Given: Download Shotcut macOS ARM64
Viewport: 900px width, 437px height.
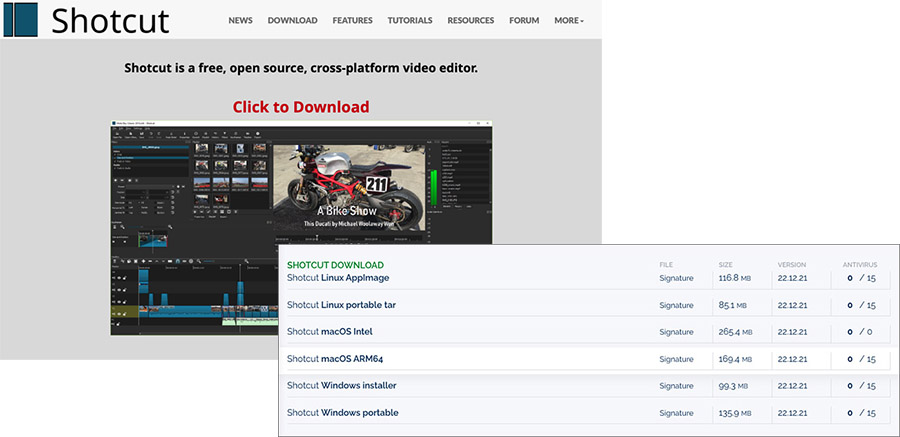Looking at the screenshot, I should (335, 359).
